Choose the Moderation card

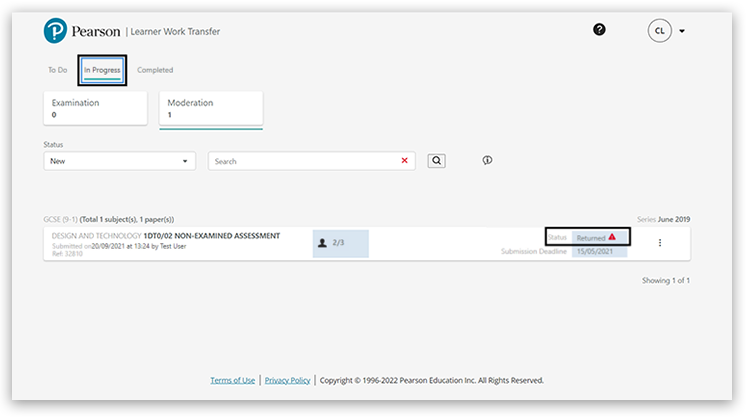point(210,109)
